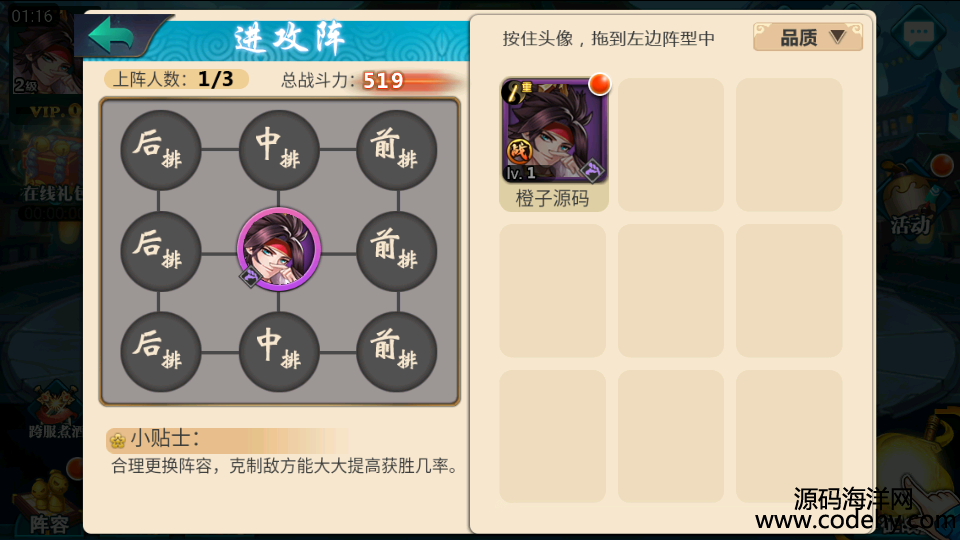The height and width of the screenshot is (540, 960).
Task: Tap the red notification dot on hero card
Action: tap(599, 84)
